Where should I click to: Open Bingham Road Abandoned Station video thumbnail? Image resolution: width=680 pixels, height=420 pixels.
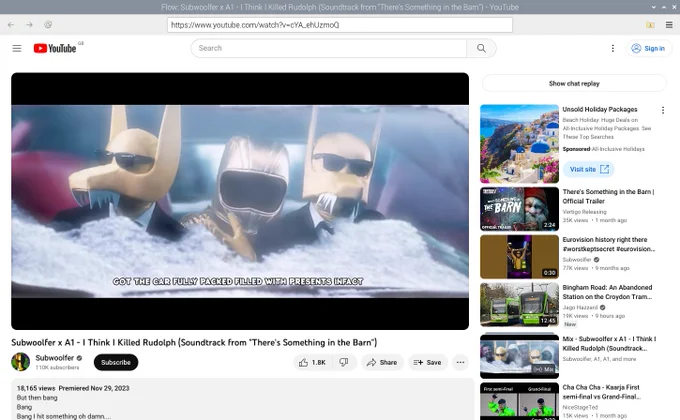click(519, 305)
